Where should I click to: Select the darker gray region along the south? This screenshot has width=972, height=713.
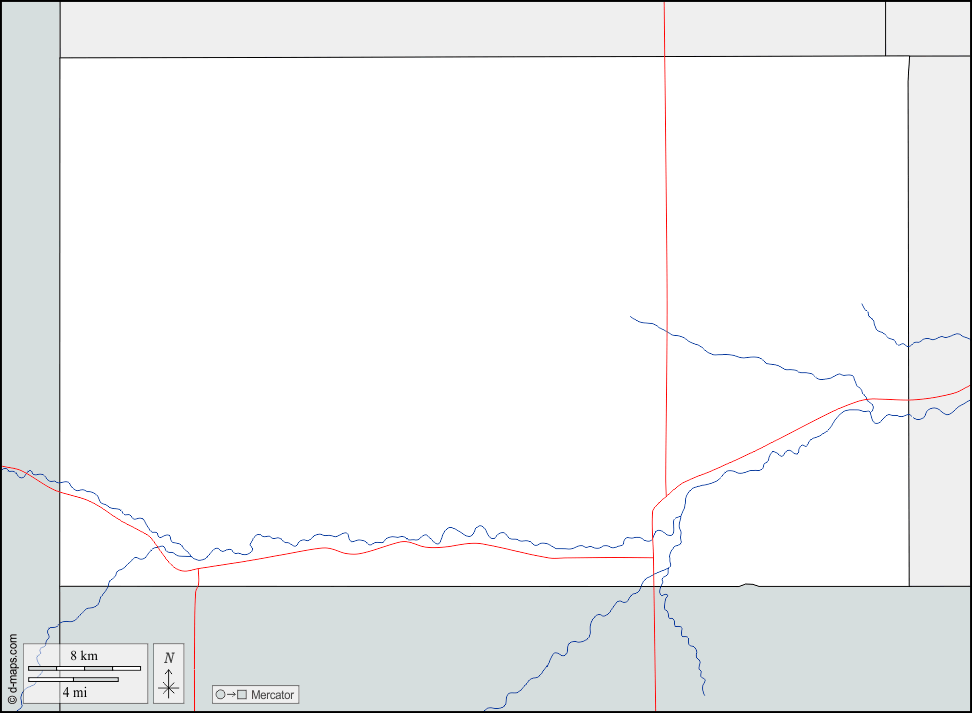pyautogui.click(x=400, y=640)
